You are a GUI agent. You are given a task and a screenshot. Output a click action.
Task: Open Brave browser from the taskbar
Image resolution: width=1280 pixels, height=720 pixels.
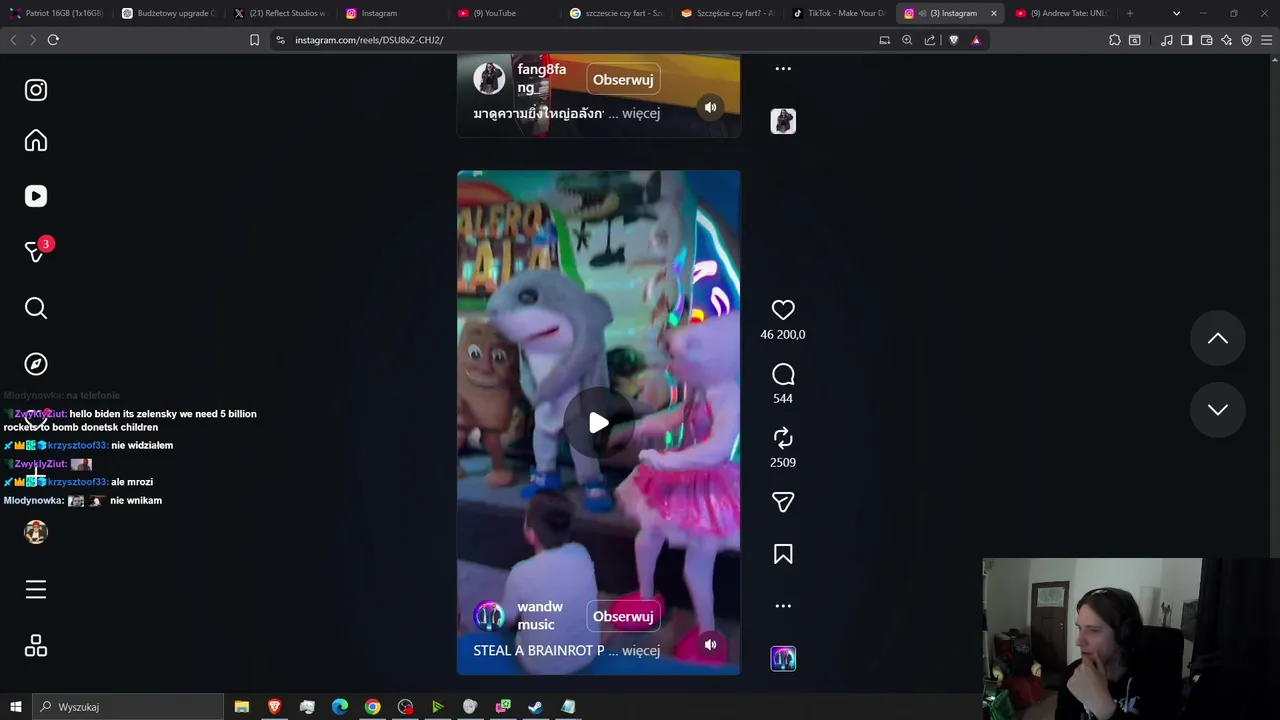point(274,707)
